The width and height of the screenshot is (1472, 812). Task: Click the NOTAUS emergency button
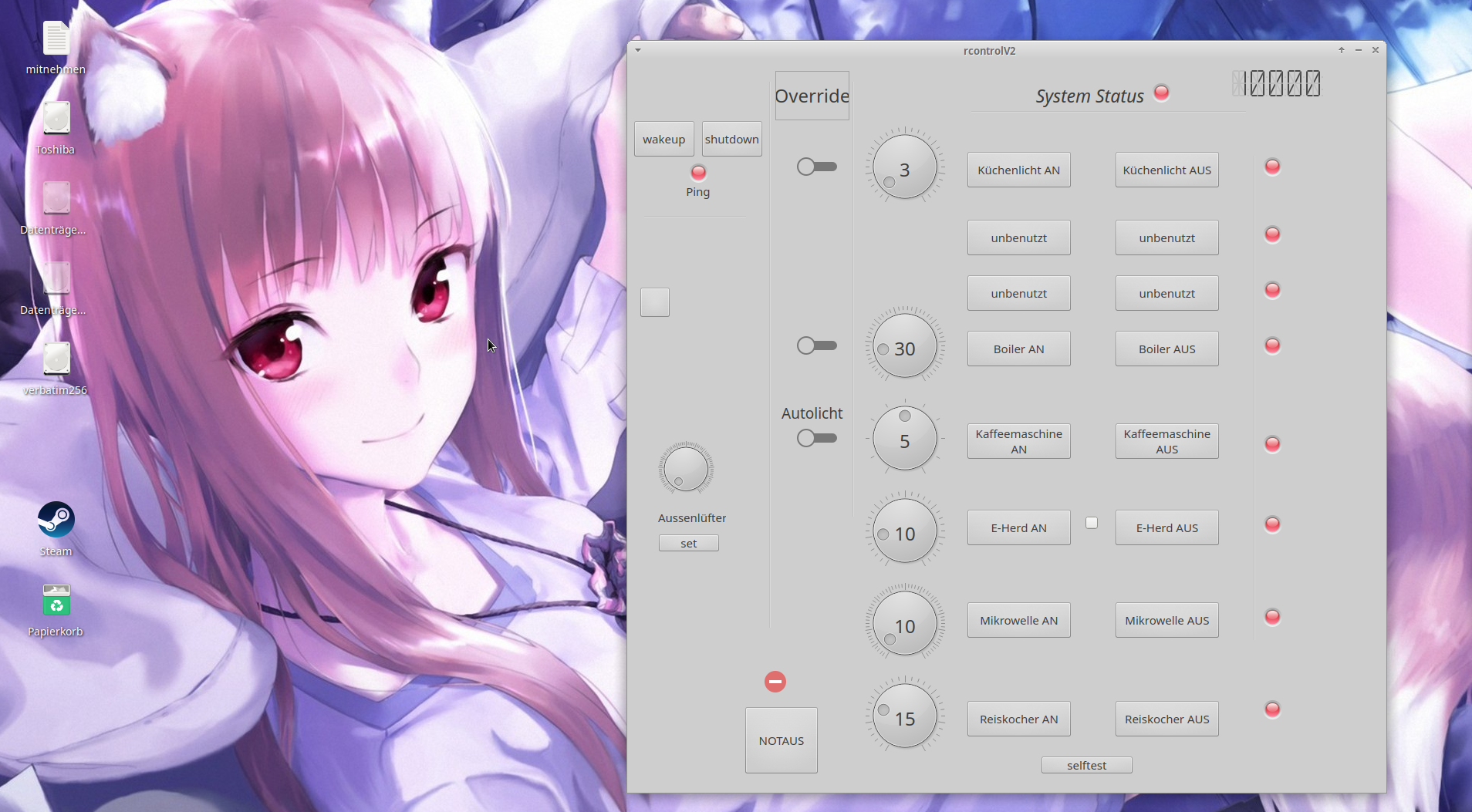tap(782, 740)
